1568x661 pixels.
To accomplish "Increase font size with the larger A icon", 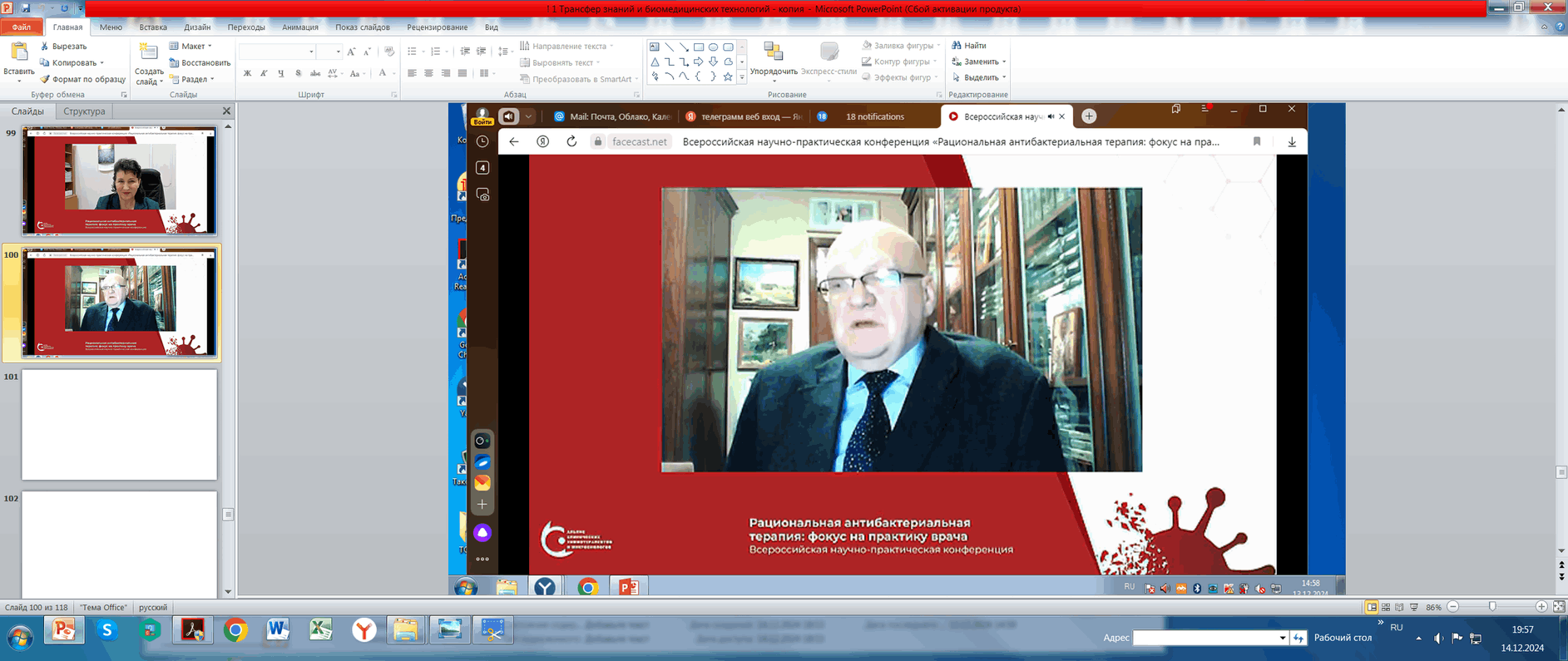I will point(352,52).
